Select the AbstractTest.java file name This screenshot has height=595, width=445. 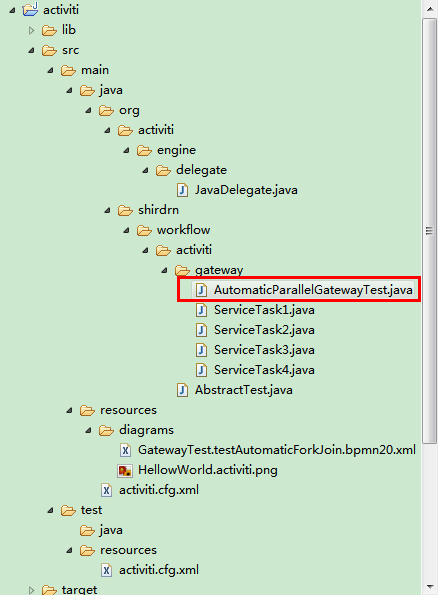244,390
